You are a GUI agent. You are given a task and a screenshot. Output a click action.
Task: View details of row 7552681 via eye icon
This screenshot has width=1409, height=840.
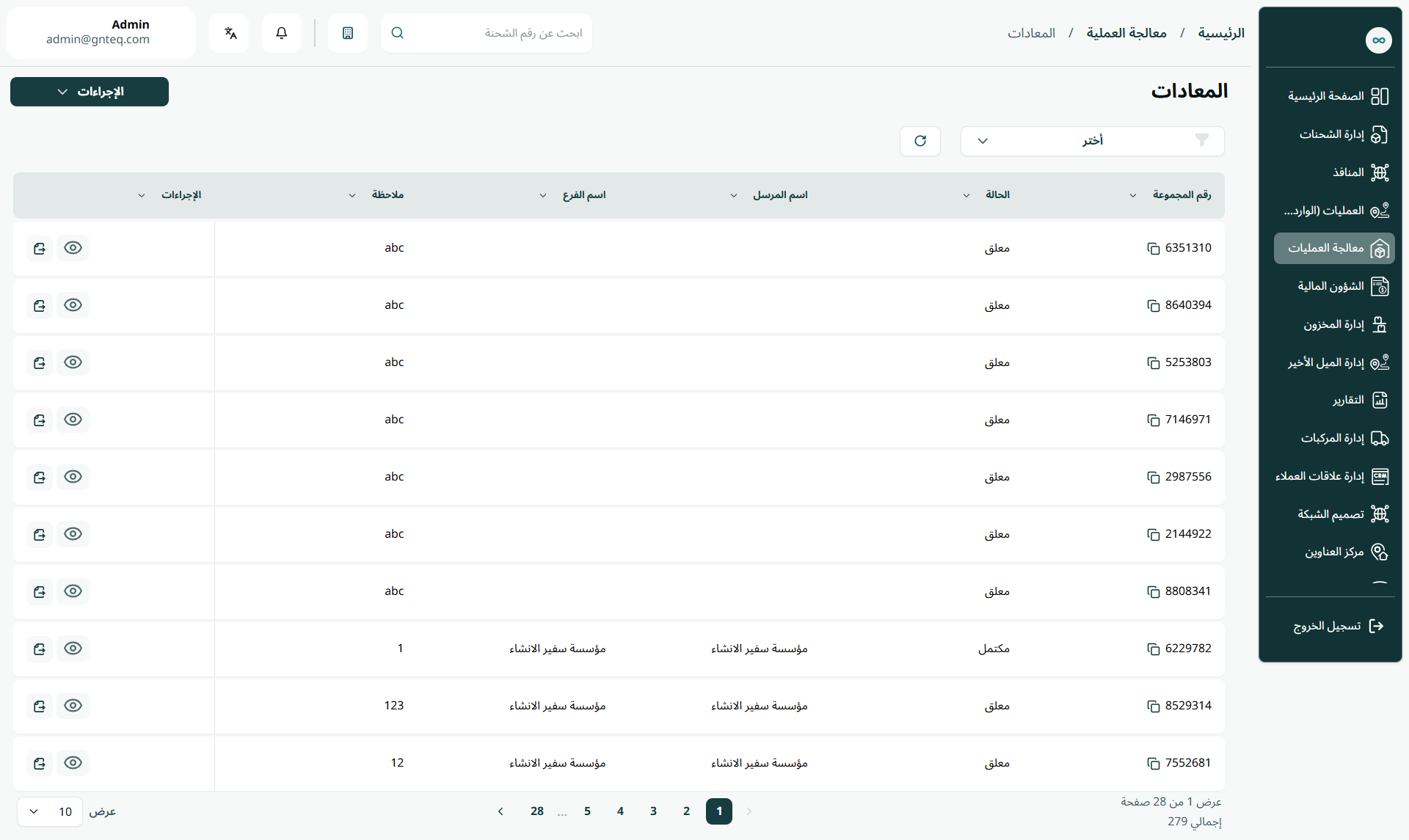73,763
